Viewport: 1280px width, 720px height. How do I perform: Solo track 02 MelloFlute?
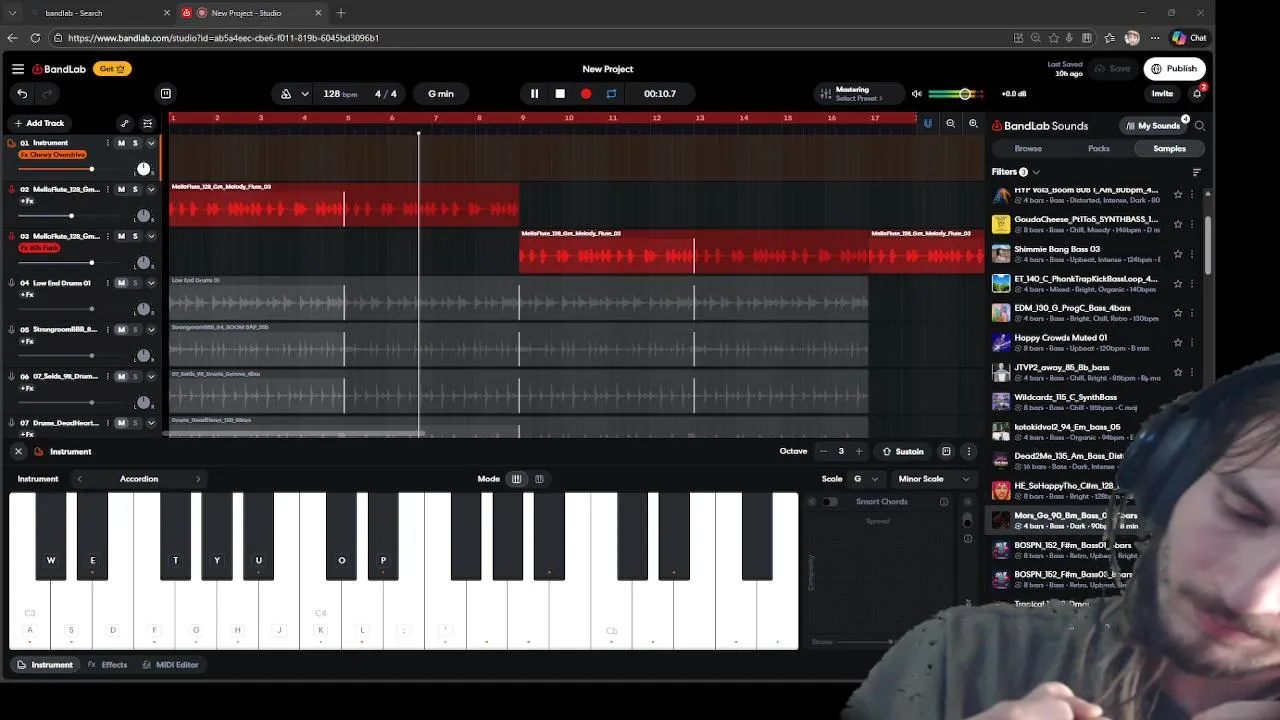coord(135,189)
